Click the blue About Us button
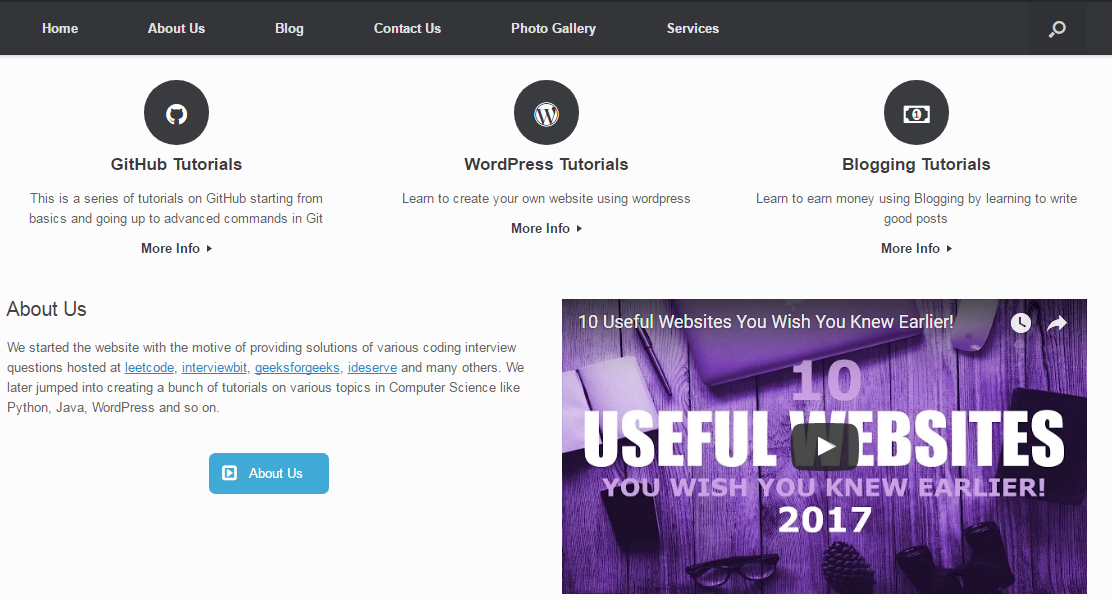Screen dimensions: 1112x600 point(269,473)
